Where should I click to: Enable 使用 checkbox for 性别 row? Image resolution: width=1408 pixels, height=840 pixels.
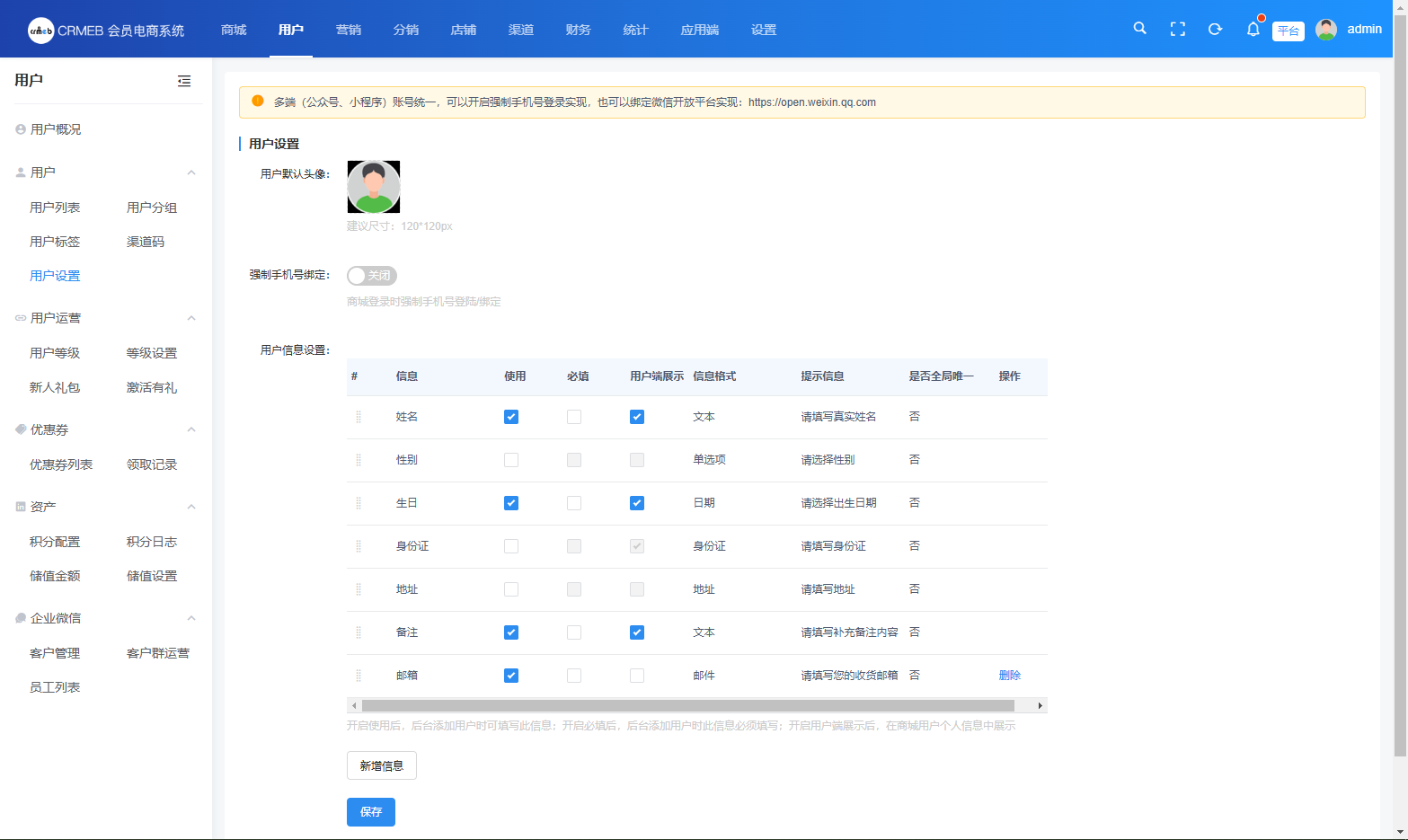point(511,460)
